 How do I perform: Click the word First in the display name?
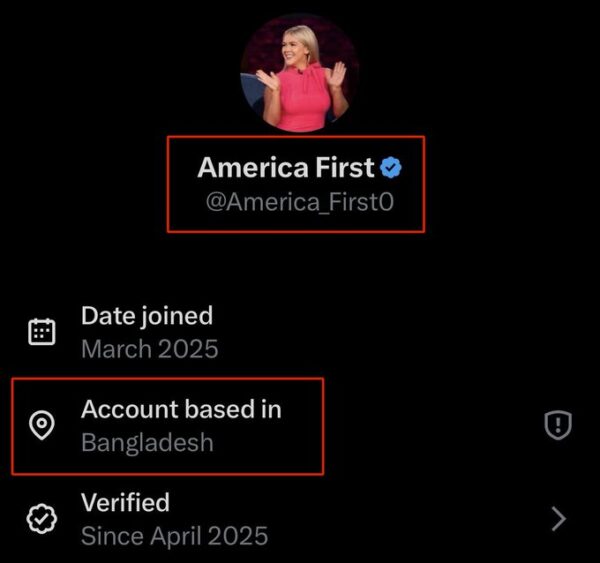coord(339,167)
